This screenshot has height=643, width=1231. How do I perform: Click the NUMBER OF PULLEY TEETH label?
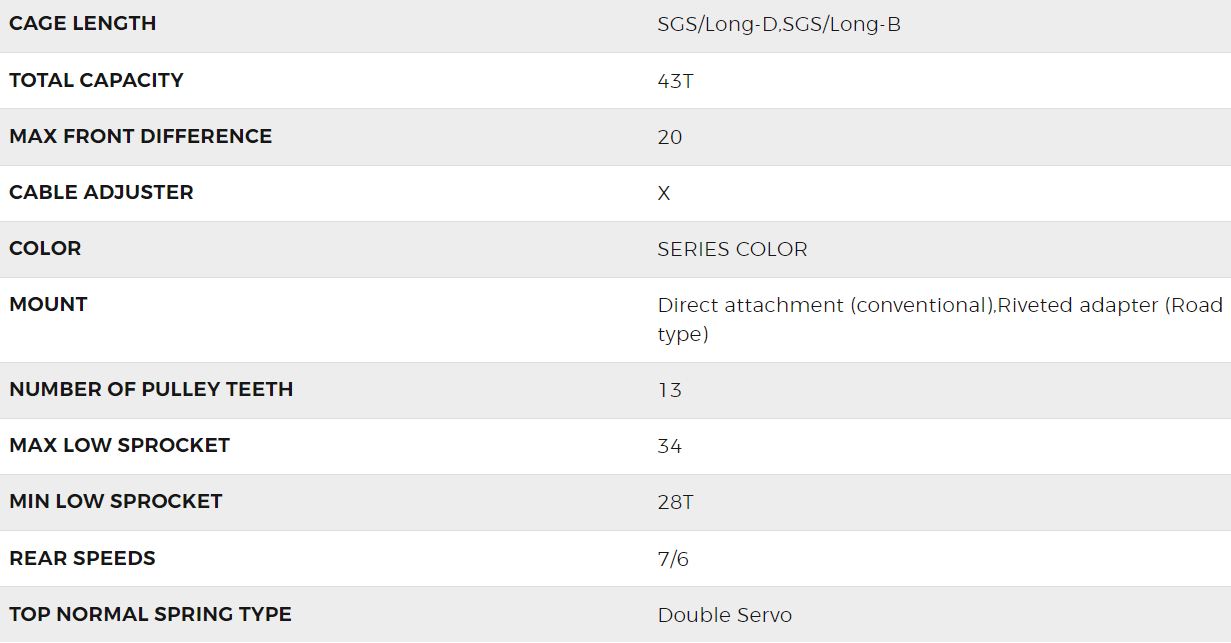[151, 389]
